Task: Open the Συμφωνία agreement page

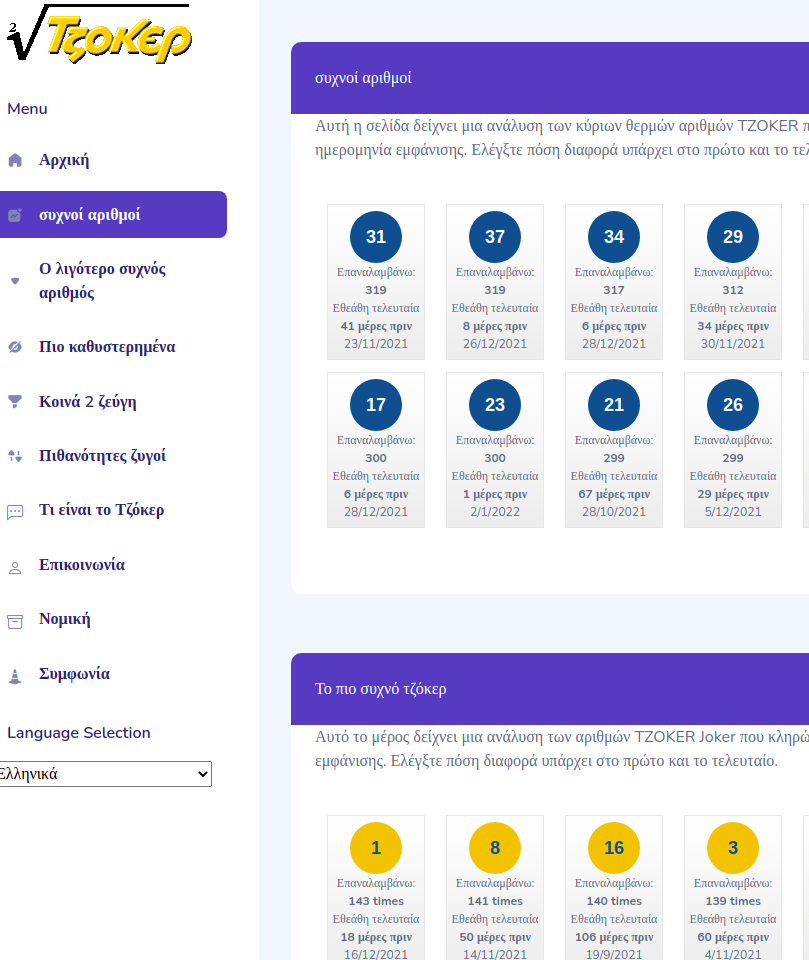Action: (75, 673)
